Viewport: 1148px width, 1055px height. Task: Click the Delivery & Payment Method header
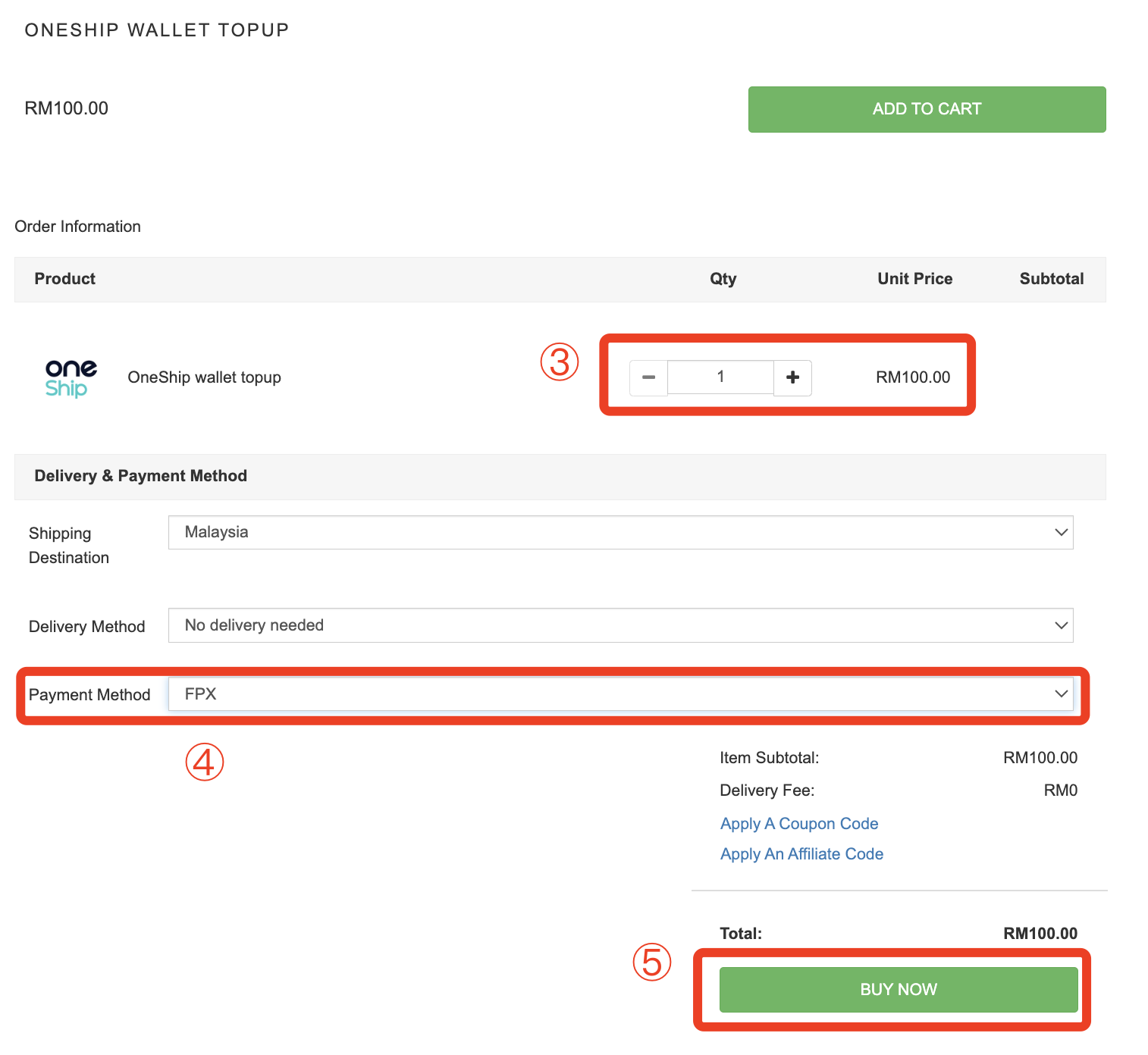pyautogui.click(x=141, y=476)
